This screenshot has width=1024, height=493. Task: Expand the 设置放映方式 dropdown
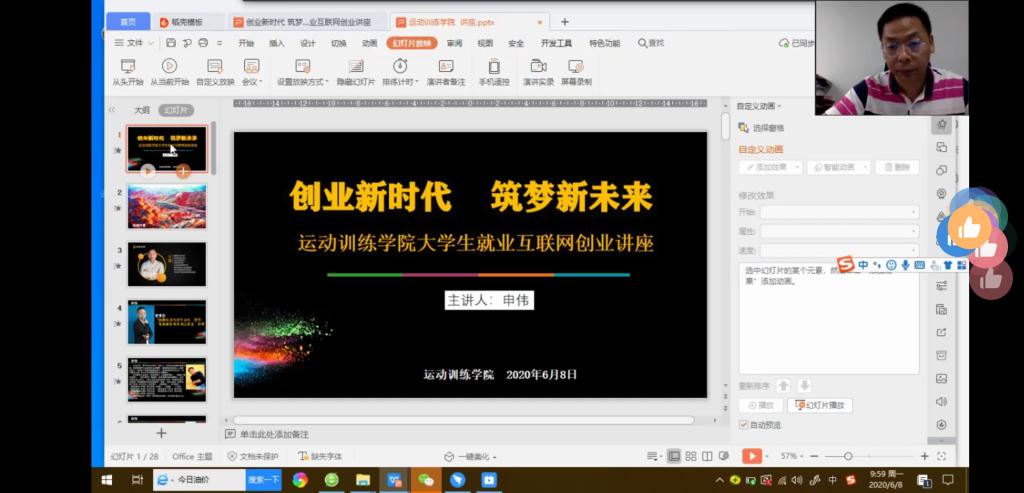click(x=303, y=82)
